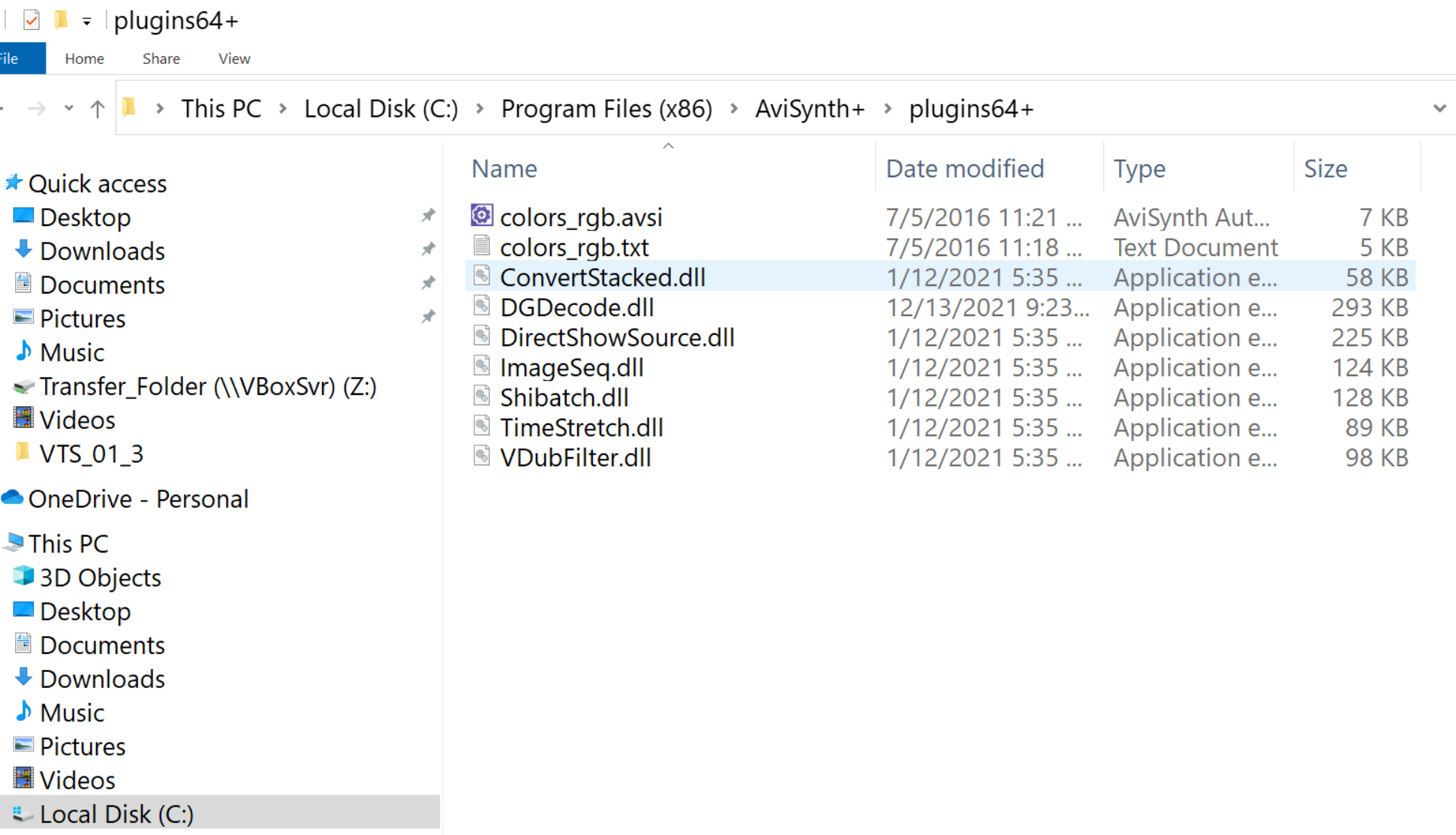Click the ConvertStacked.dll file icon
Viewport: 1456px width, 835px height.
pyautogui.click(x=482, y=276)
